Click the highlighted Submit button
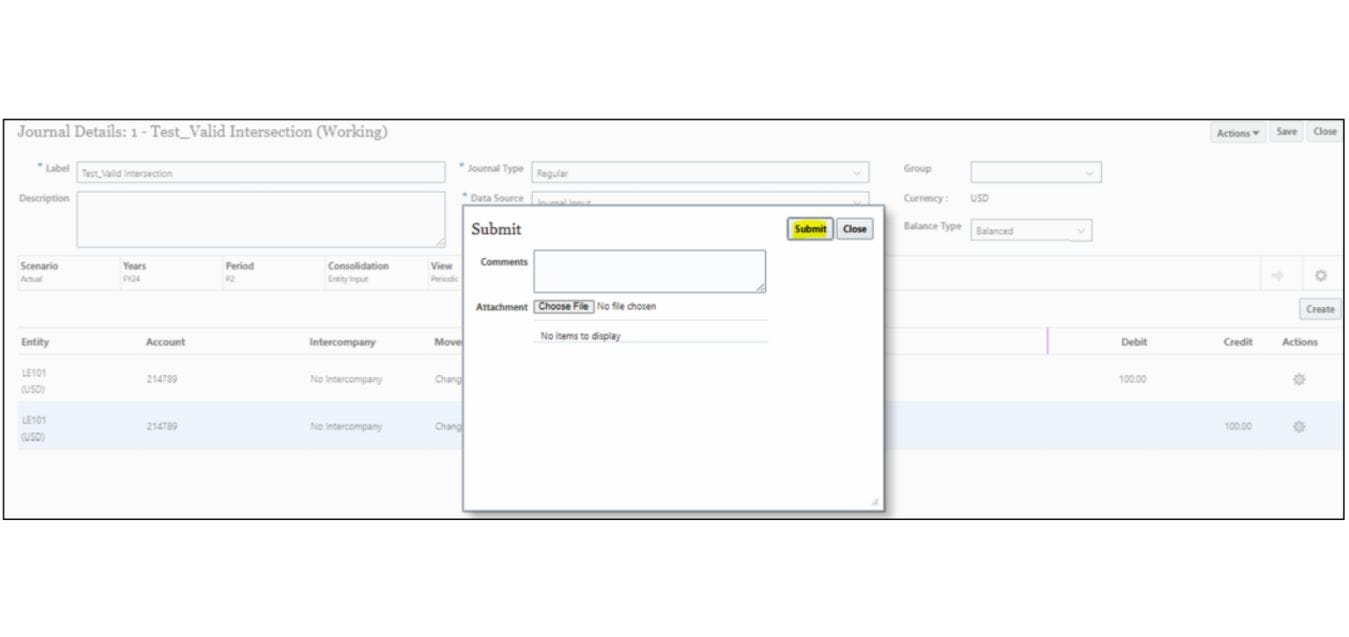This screenshot has width=1349, height=637. pos(810,229)
